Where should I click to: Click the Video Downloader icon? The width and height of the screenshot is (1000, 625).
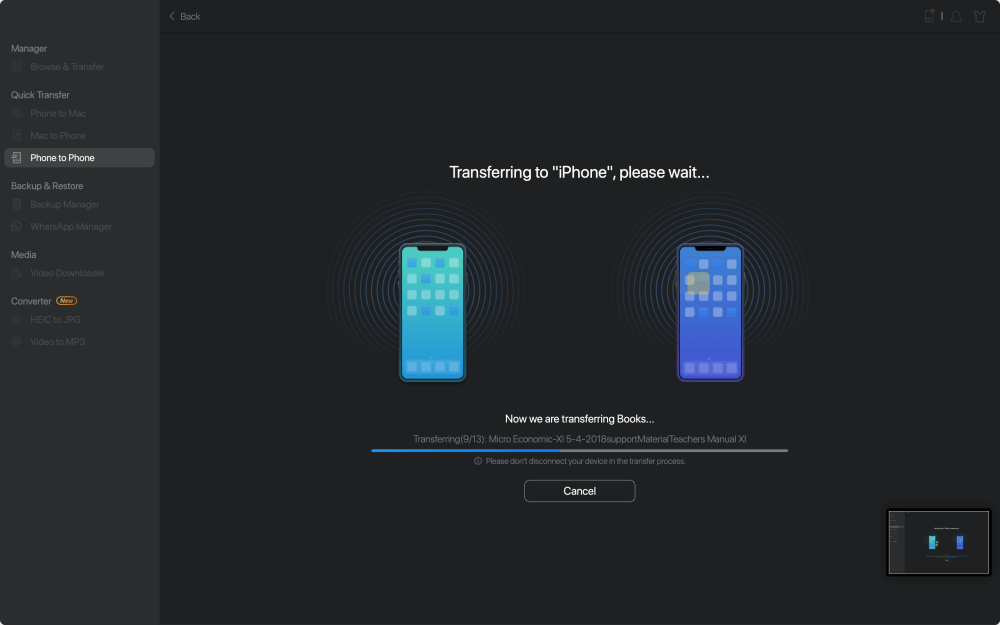(x=17, y=273)
